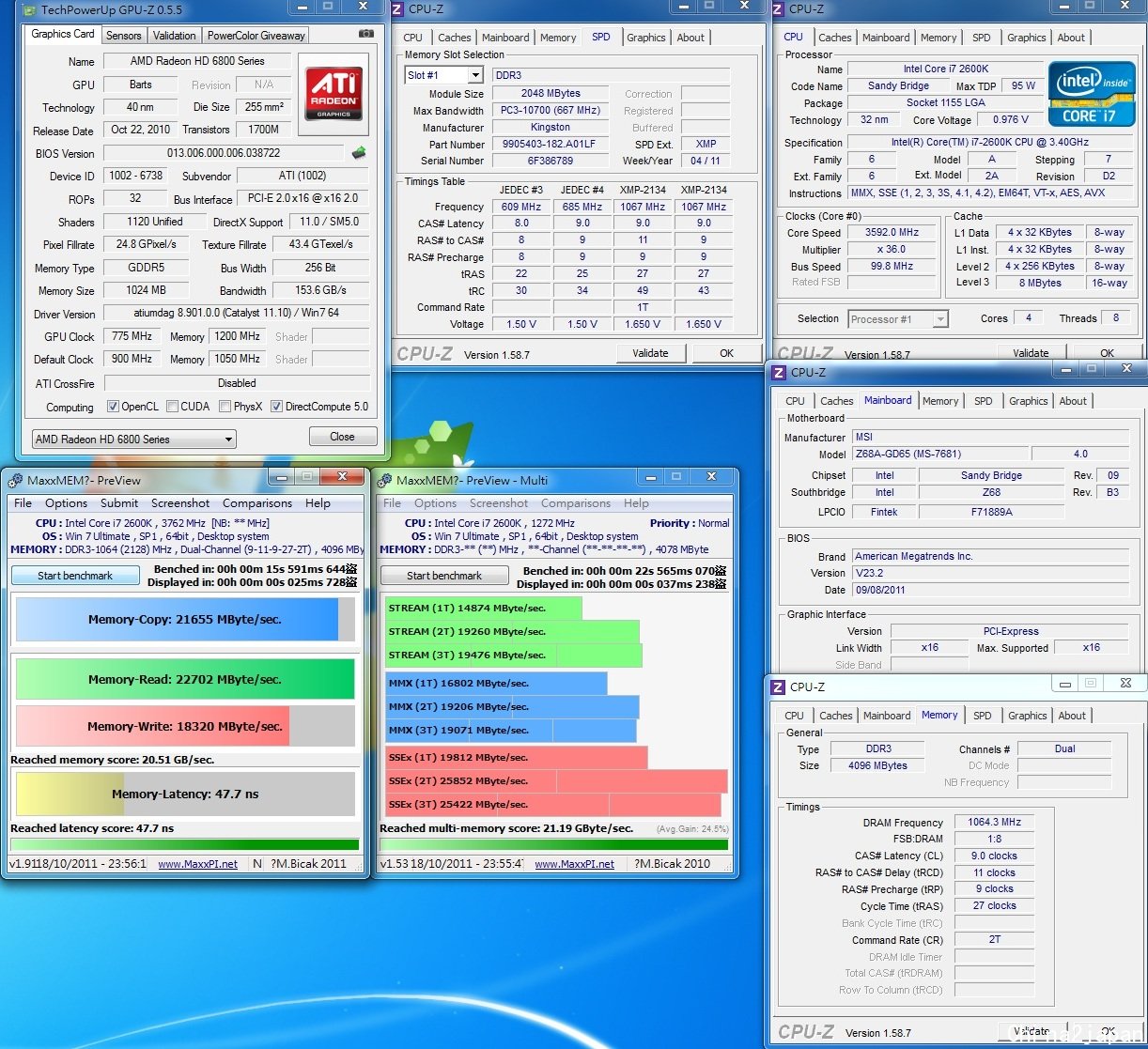Click the gear icon of MaxxMEM PreView window
The height and width of the screenshot is (1049, 1148).
coord(15,480)
